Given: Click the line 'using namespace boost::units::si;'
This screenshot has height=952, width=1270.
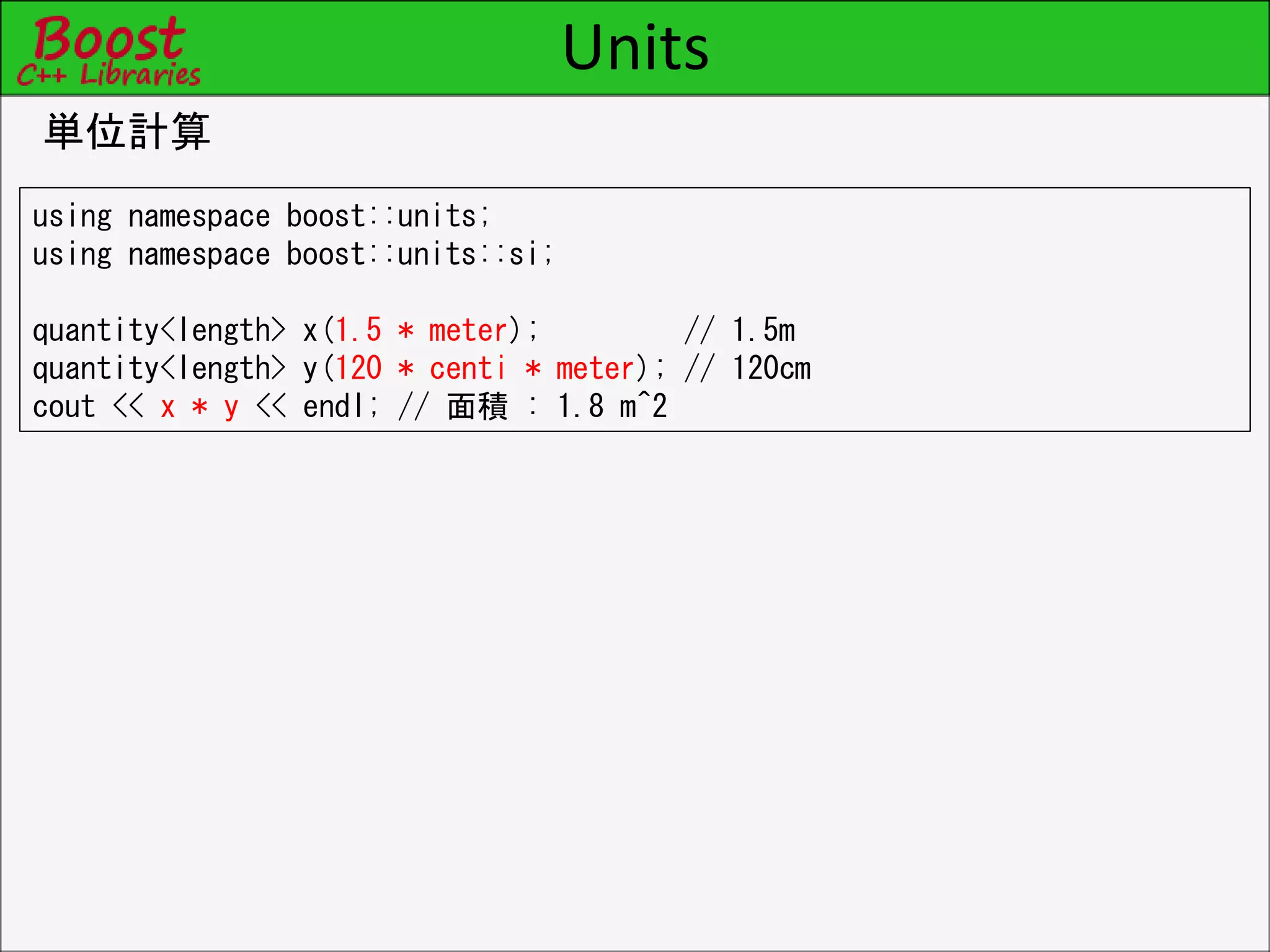Looking at the screenshot, I should [x=293, y=255].
